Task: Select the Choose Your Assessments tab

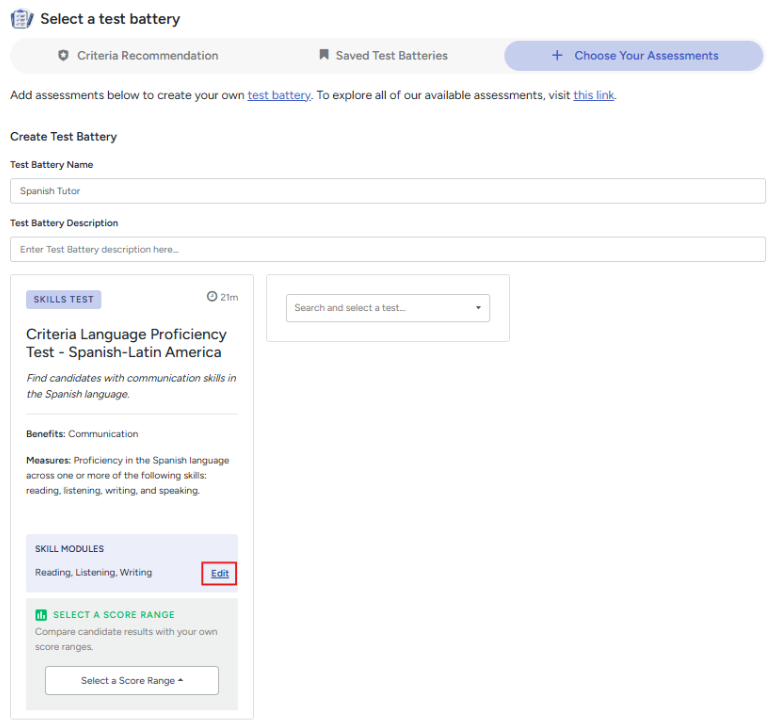Action: [634, 56]
